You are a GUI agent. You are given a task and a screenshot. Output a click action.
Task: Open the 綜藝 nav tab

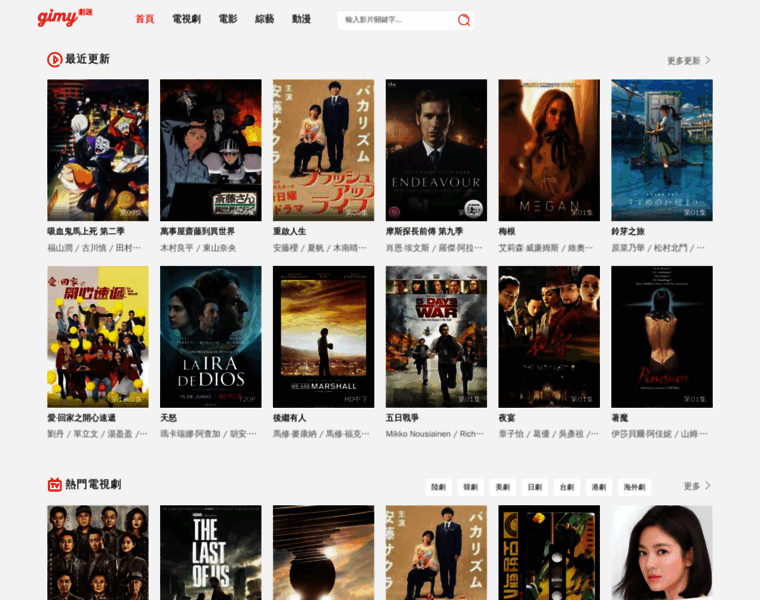click(x=265, y=19)
